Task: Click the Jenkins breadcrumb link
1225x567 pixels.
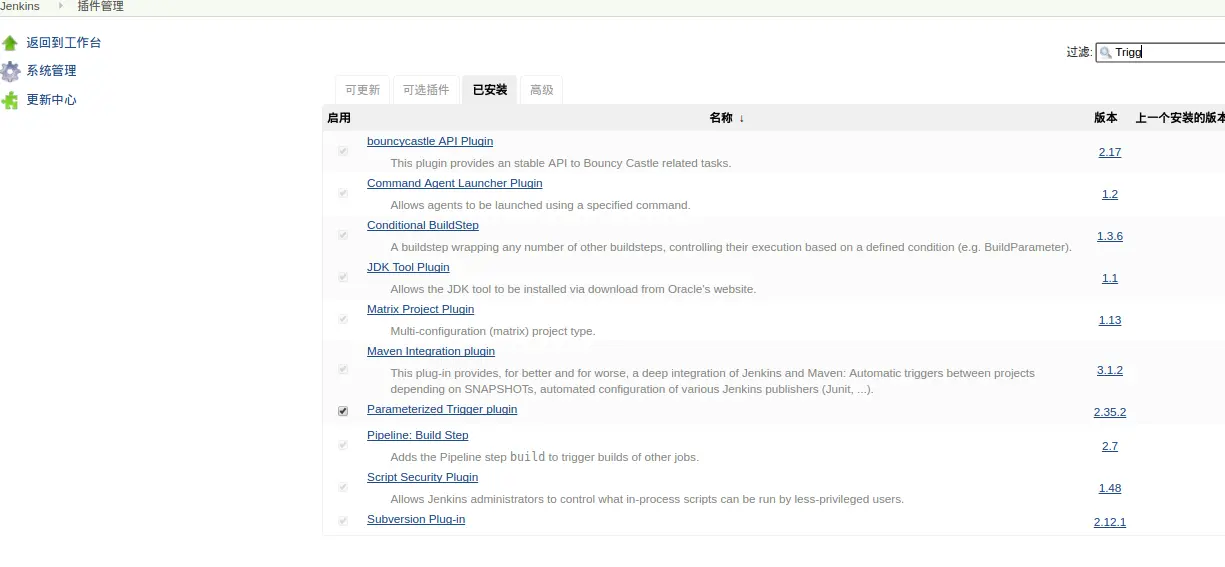Action: pos(20,6)
